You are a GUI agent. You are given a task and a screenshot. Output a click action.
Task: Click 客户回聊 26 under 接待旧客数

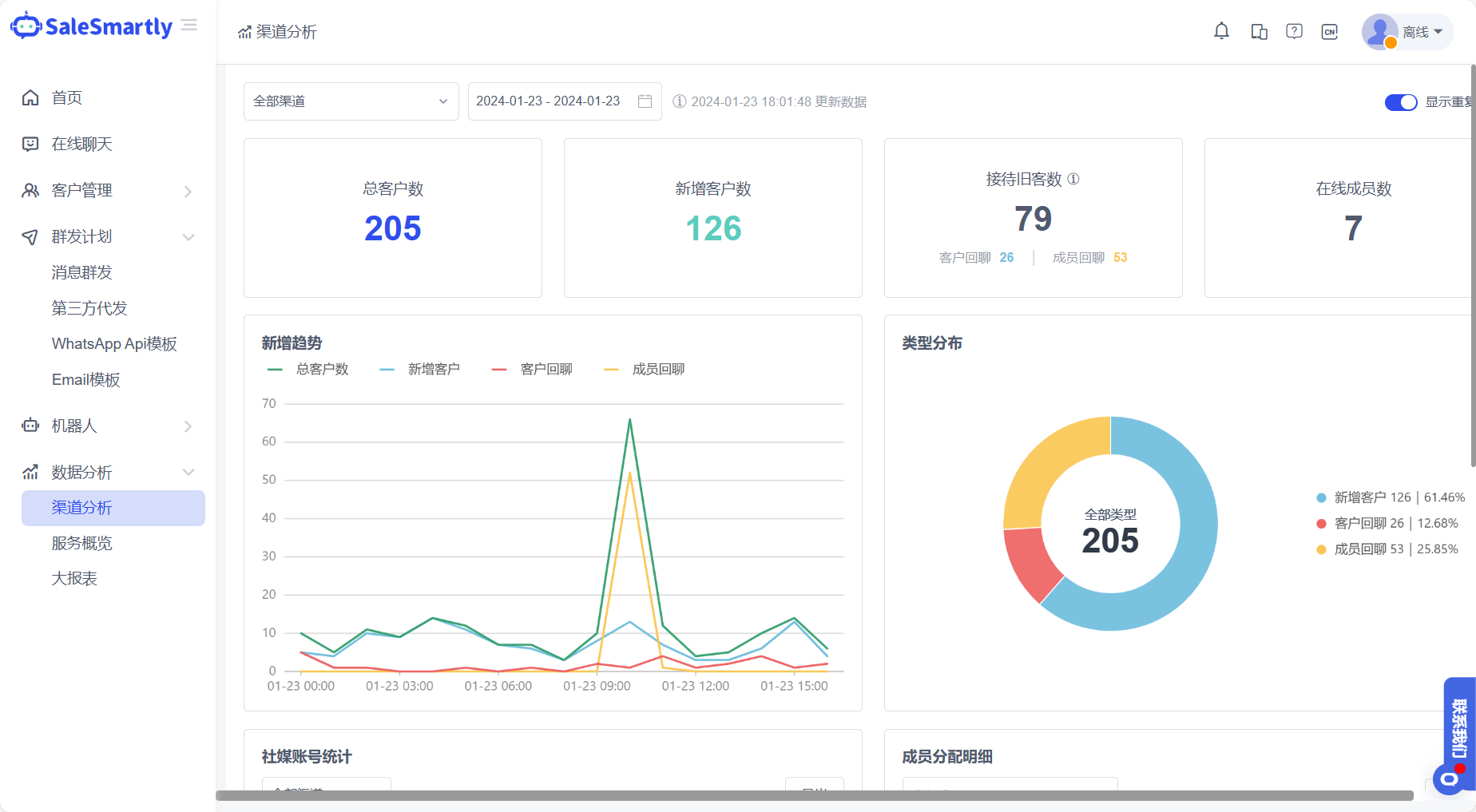[976, 257]
